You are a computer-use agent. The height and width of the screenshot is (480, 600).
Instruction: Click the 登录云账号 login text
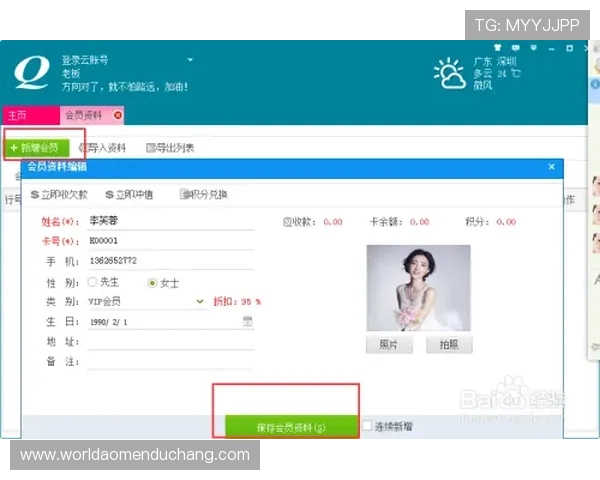[x=85, y=60]
